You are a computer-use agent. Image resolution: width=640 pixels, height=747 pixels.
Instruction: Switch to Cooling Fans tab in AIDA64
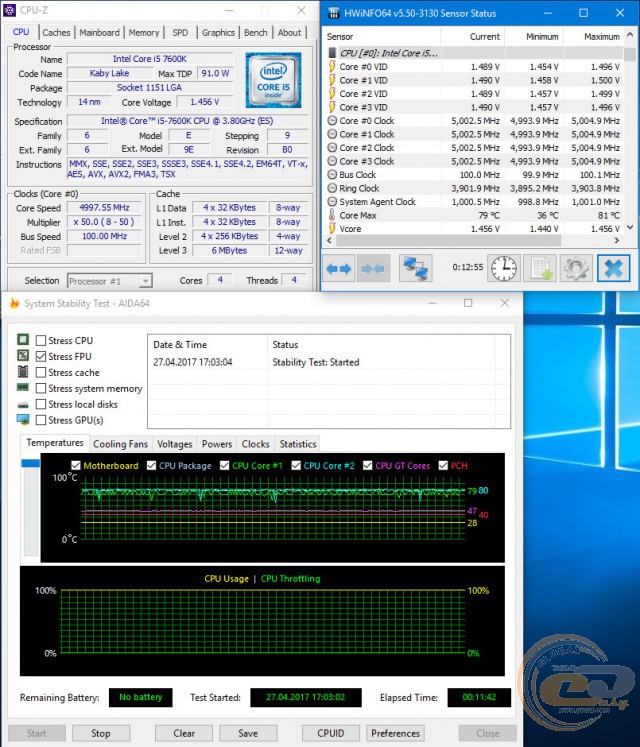click(121, 444)
